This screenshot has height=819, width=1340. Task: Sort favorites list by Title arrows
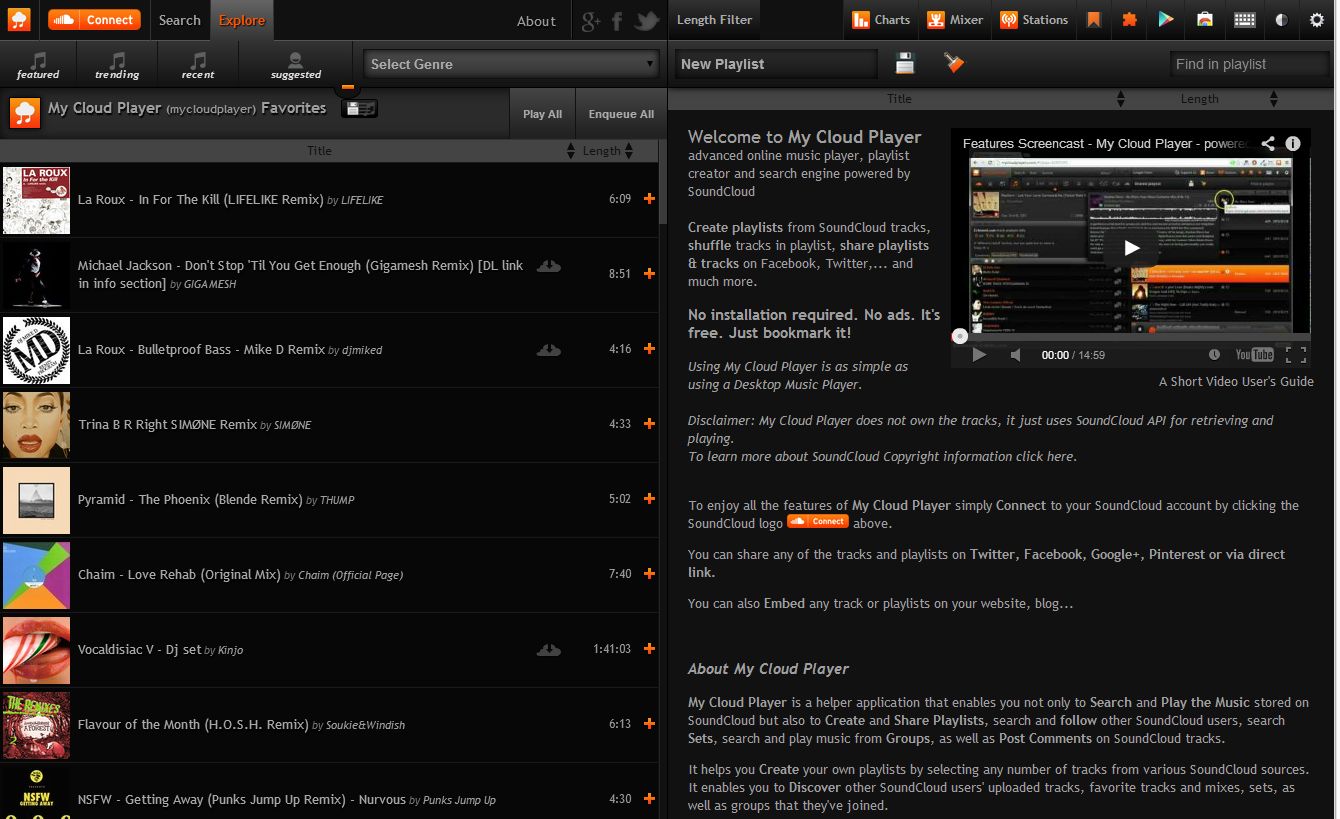(x=573, y=151)
